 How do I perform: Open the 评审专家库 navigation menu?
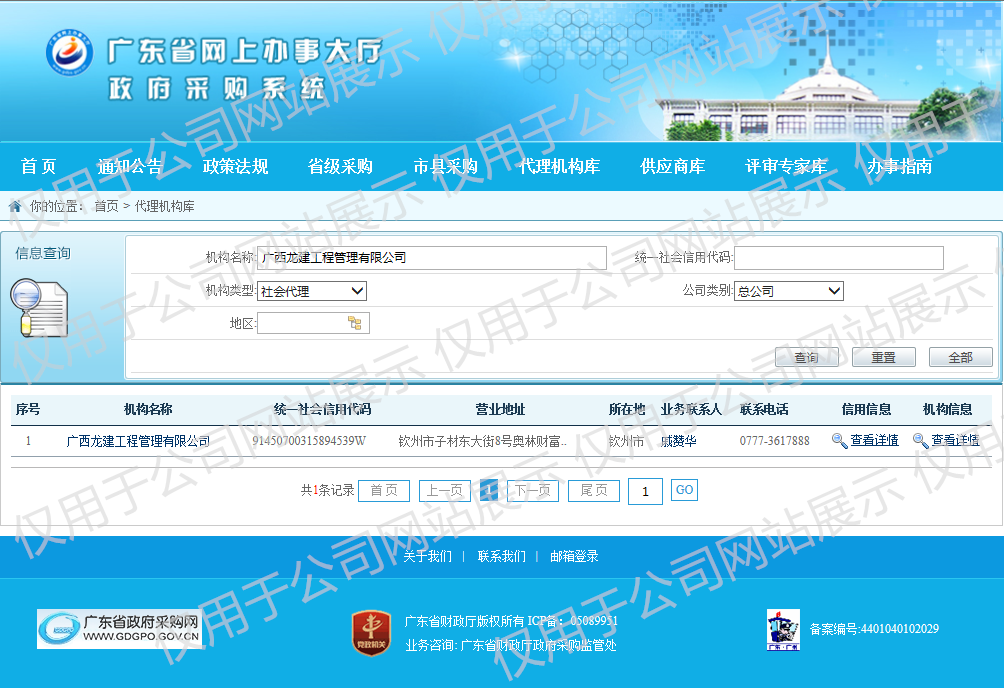[786, 166]
